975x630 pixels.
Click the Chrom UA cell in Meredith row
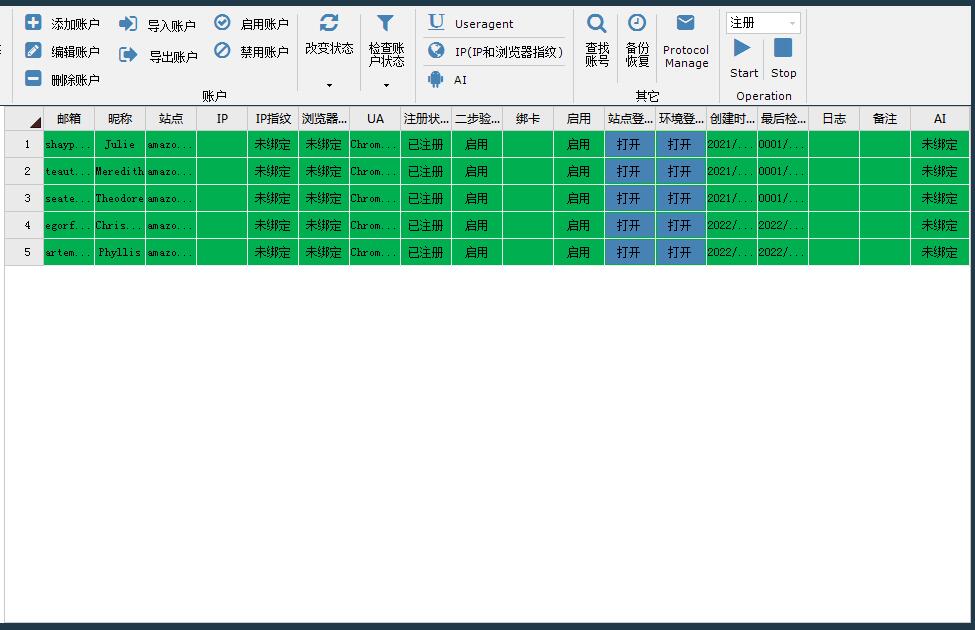(375, 171)
